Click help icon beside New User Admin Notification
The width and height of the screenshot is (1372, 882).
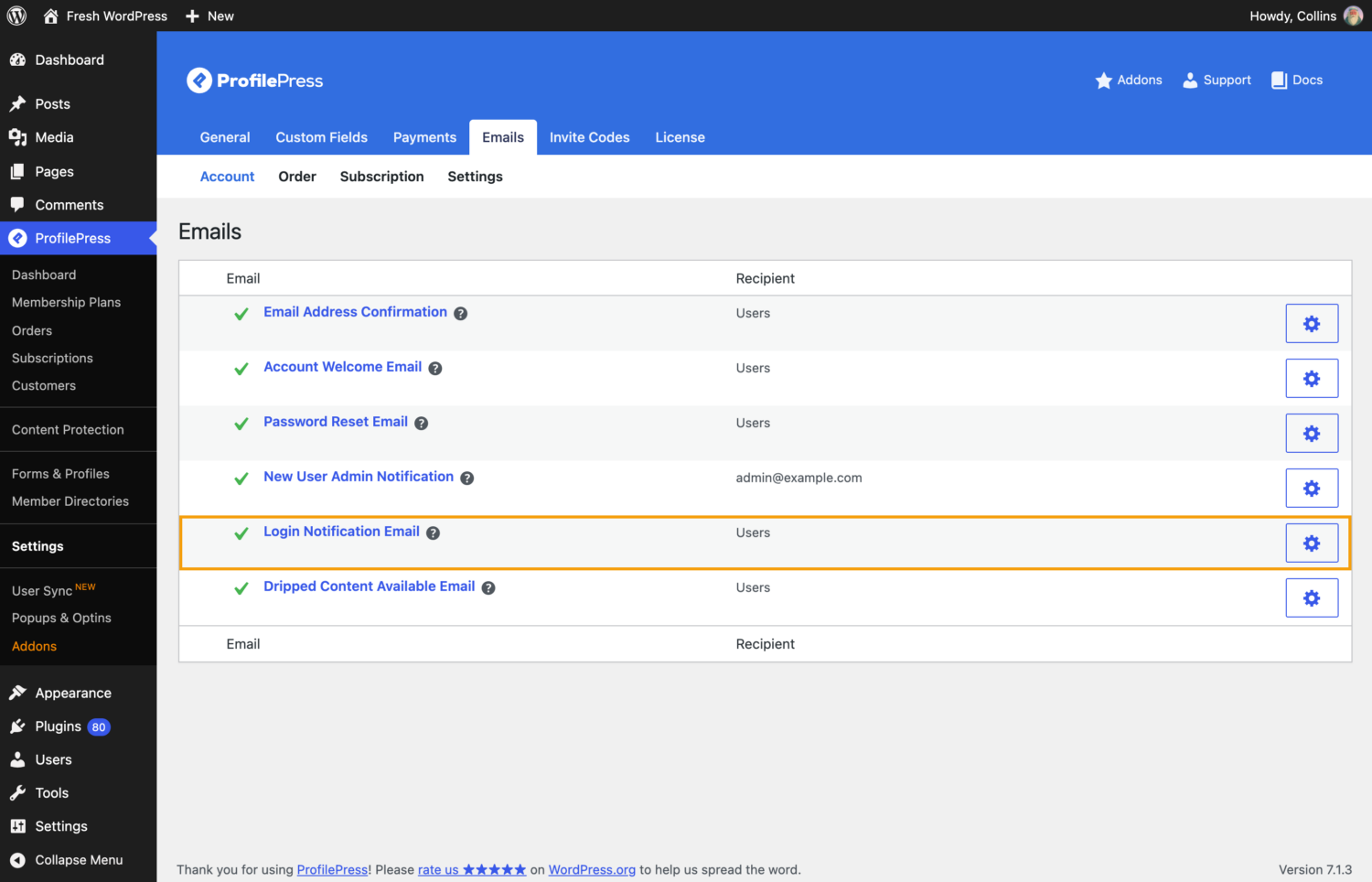467,478
